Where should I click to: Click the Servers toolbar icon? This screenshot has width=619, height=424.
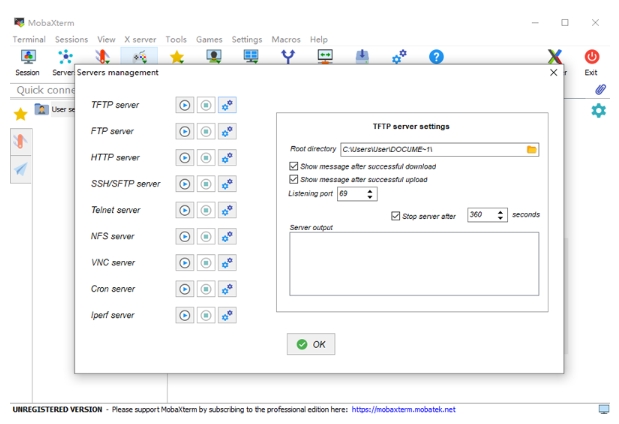pos(65,58)
